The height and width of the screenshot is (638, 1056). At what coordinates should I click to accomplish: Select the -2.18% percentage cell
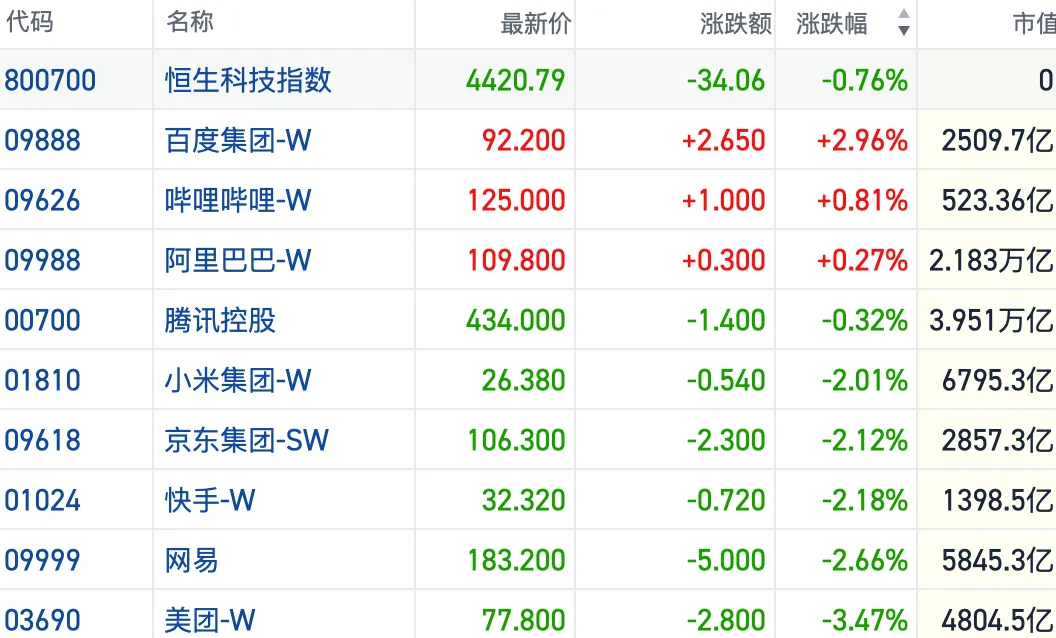click(865, 501)
